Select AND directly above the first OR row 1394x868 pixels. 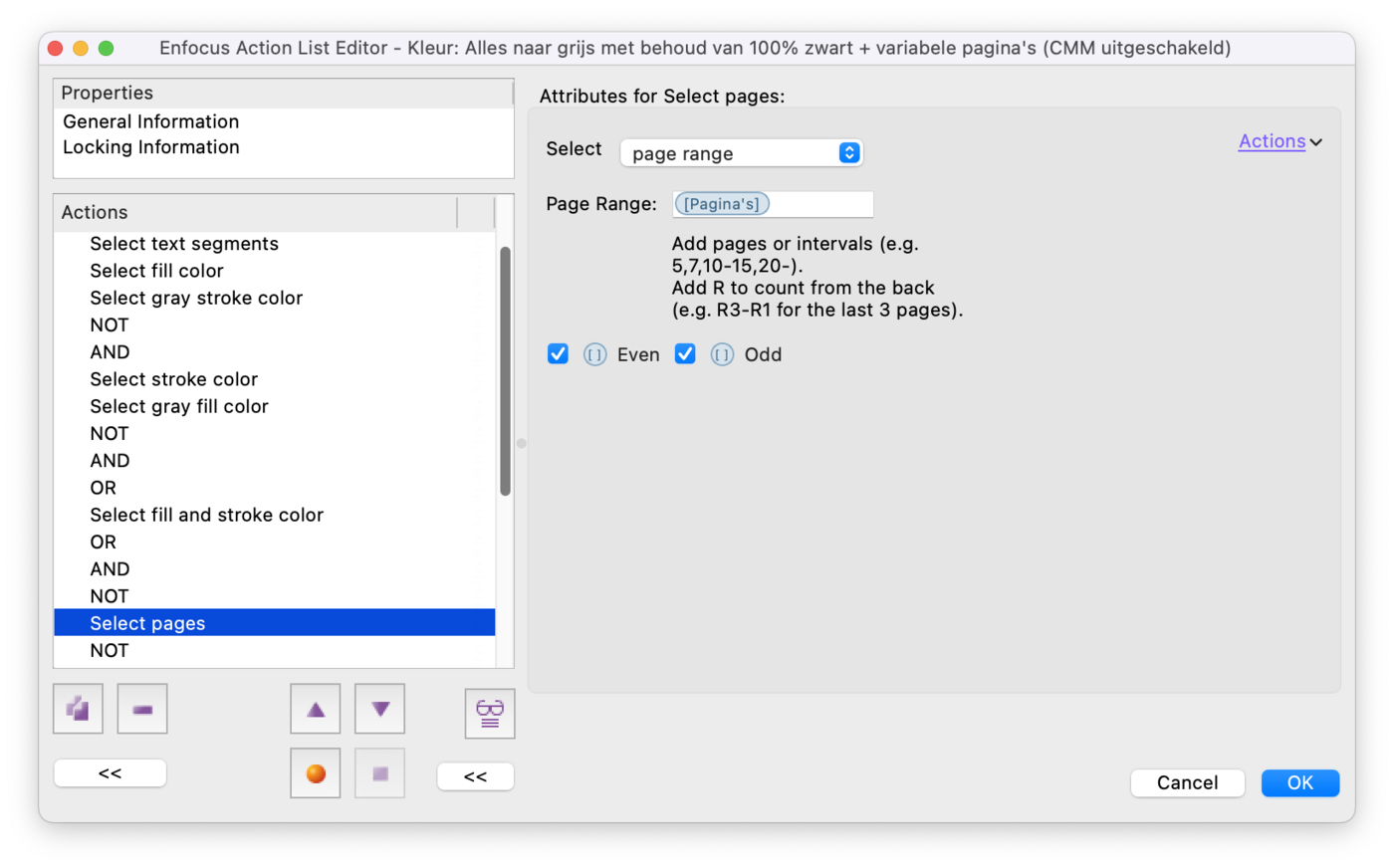click(x=275, y=461)
